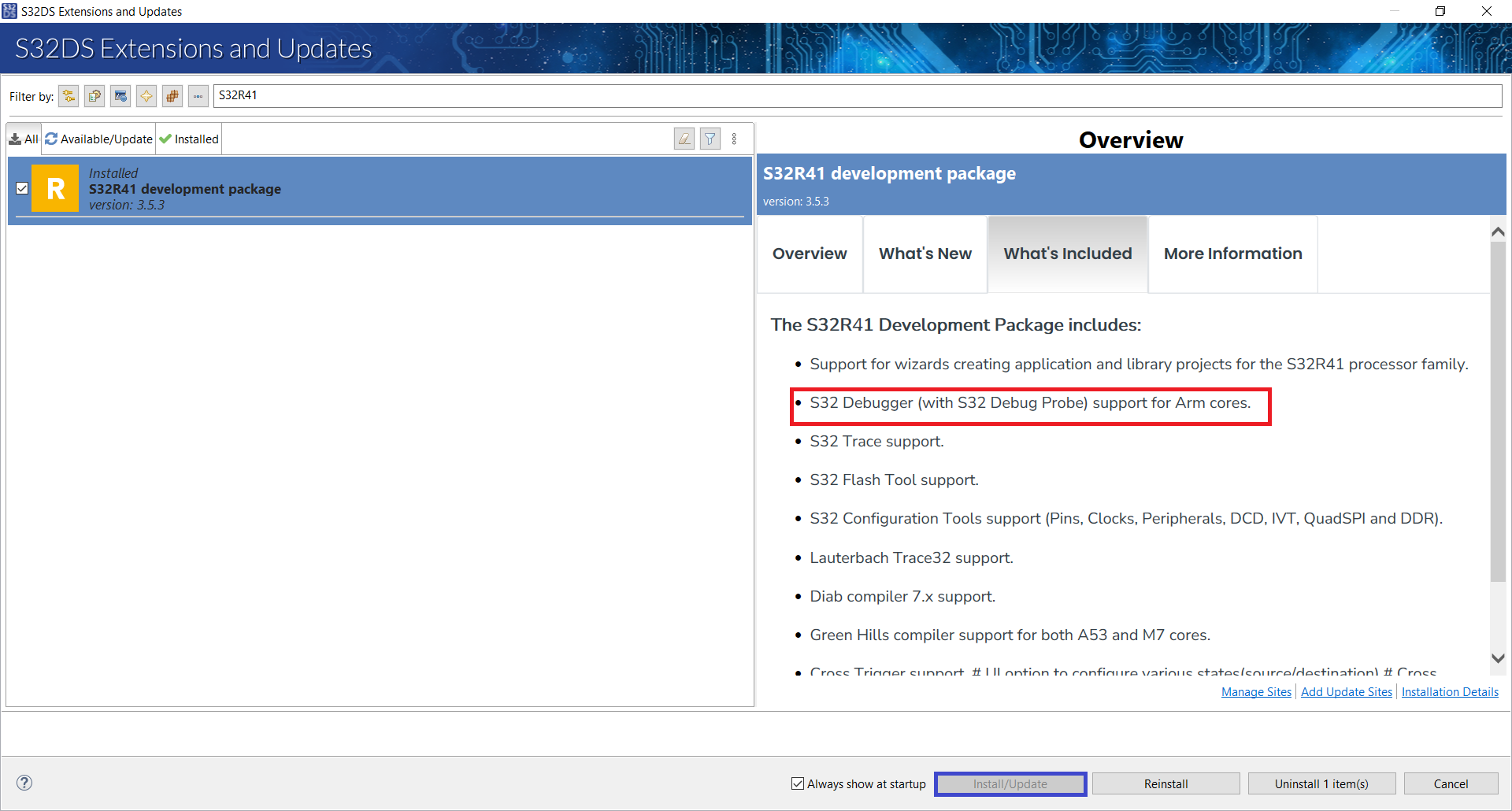Click Uninstall 1 item(s) button
The width and height of the screenshot is (1512, 811).
coord(1322,783)
